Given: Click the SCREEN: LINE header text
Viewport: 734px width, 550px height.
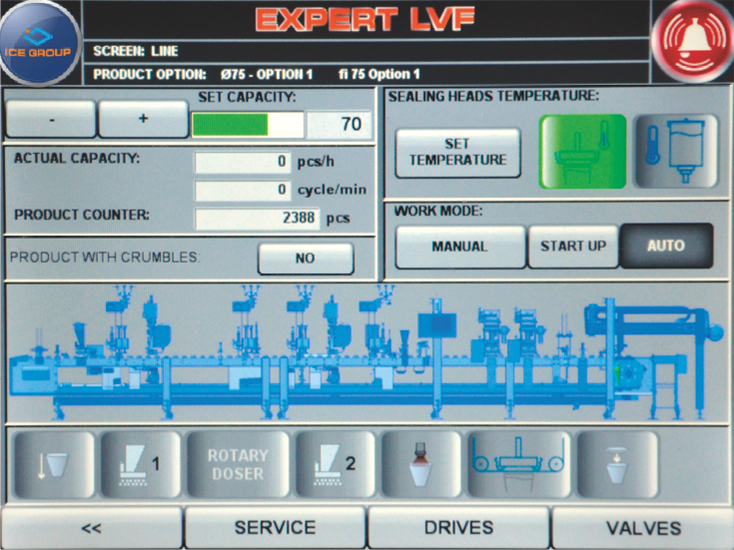Looking at the screenshot, I should click(x=136, y=51).
